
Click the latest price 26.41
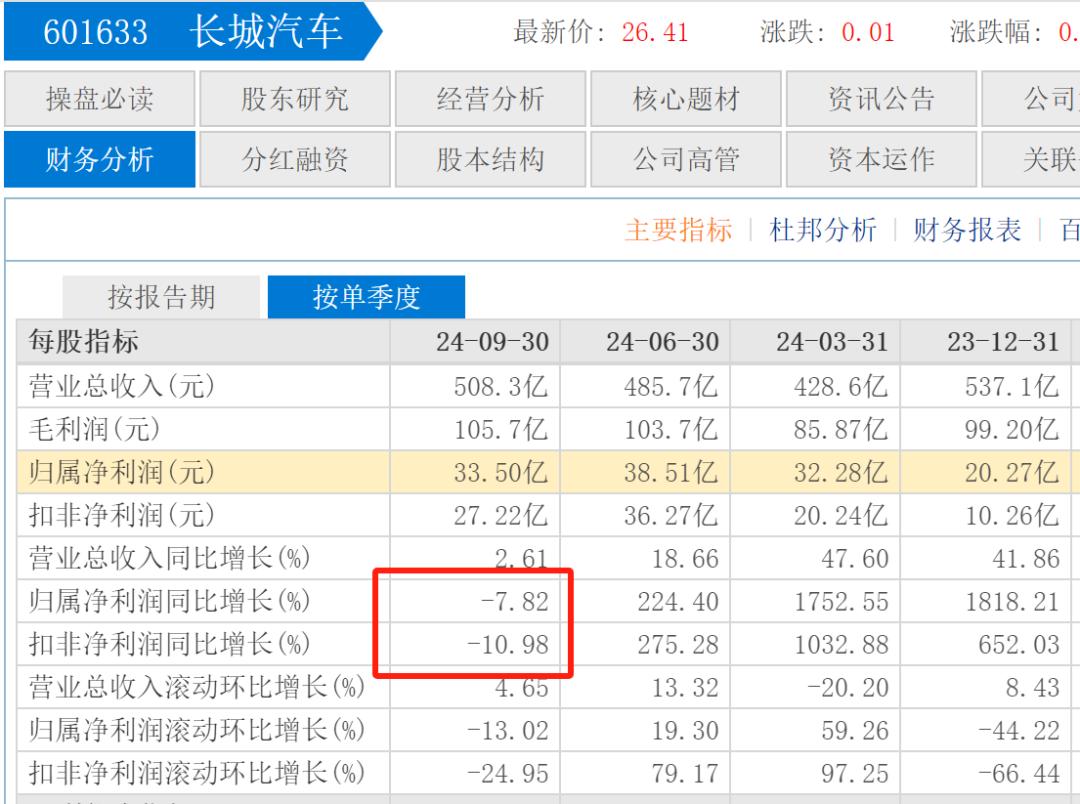point(655,32)
